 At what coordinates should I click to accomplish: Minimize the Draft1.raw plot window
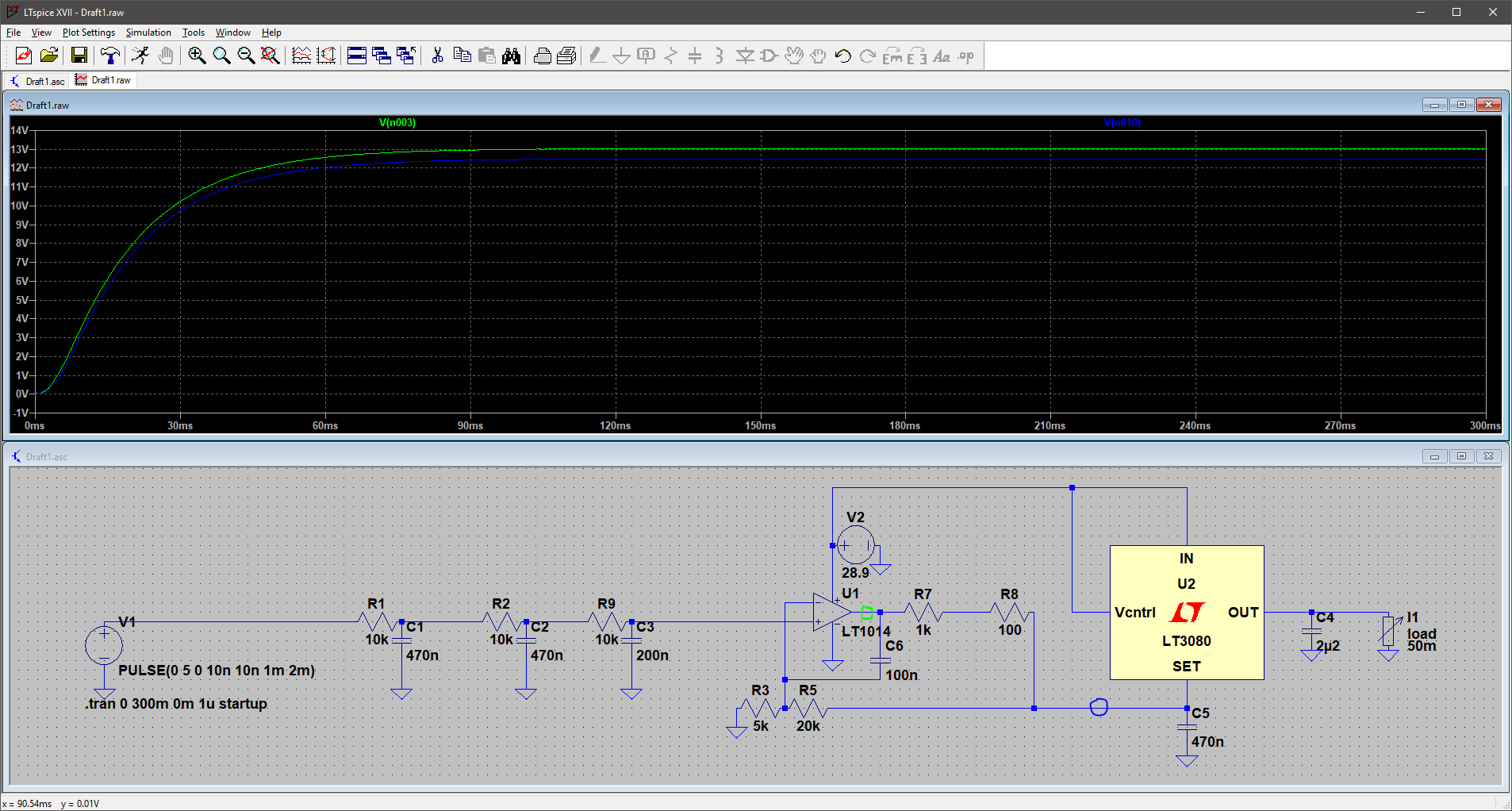pos(1434,105)
